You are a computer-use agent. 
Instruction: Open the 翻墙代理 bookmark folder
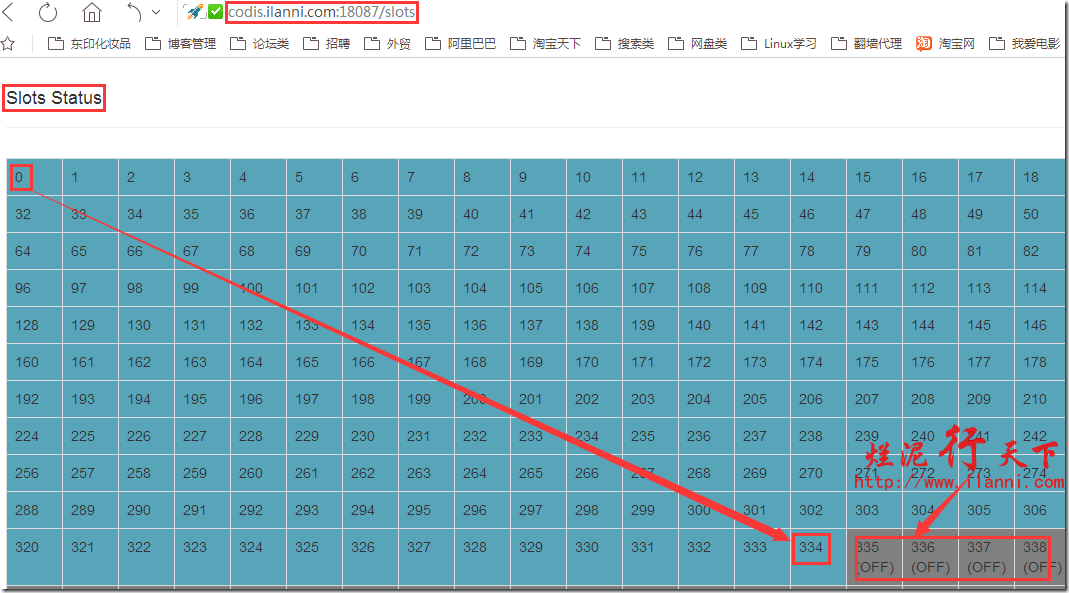pos(866,44)
